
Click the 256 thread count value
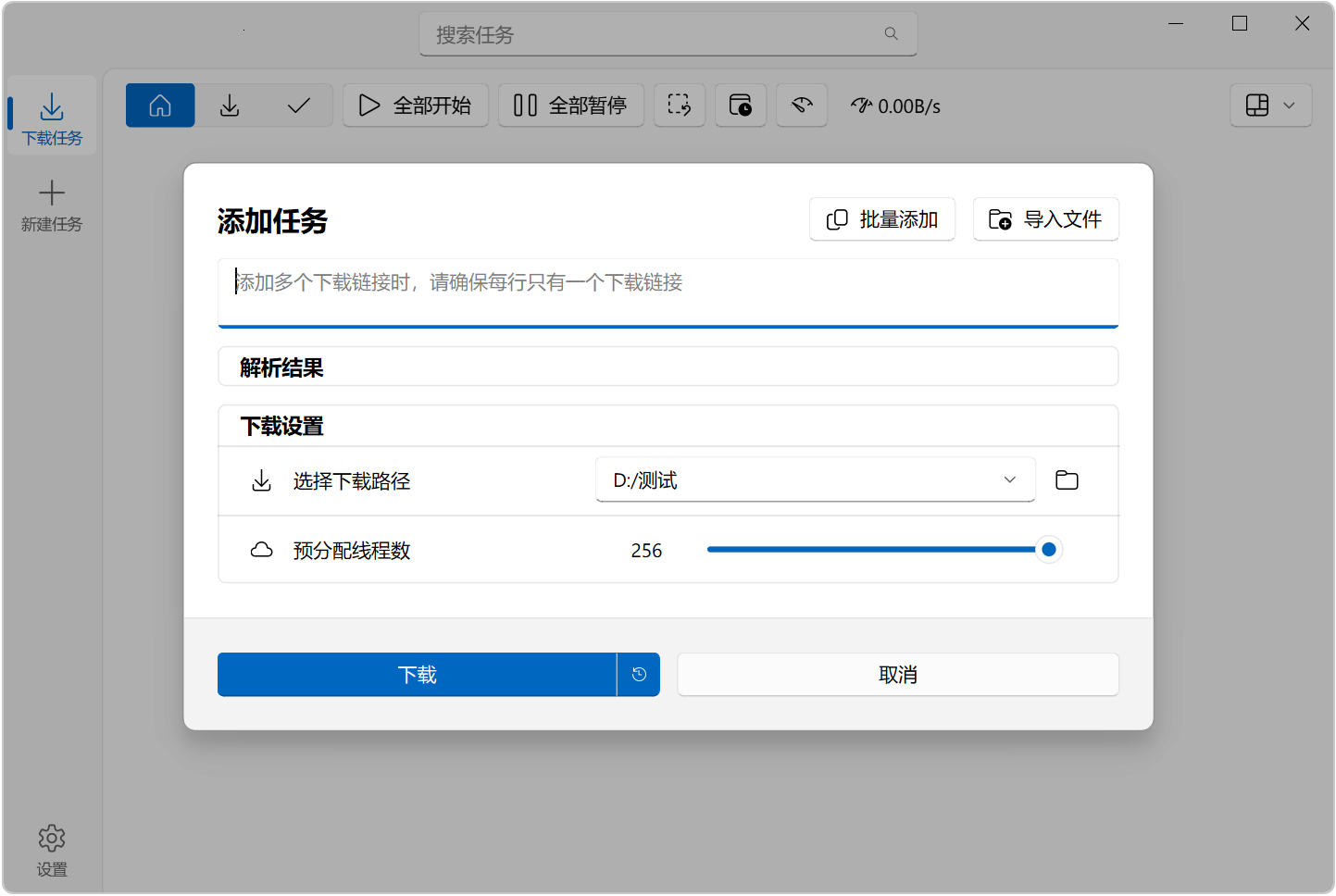646,551
